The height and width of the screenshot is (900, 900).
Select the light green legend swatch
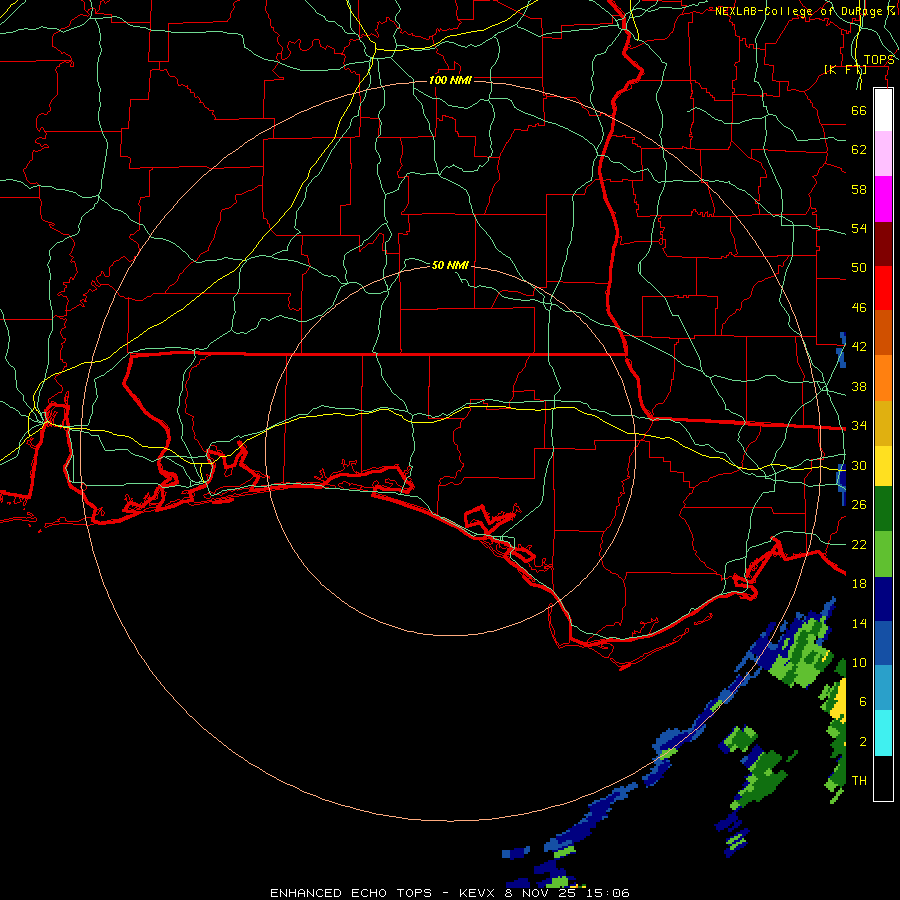pos(883,554)
